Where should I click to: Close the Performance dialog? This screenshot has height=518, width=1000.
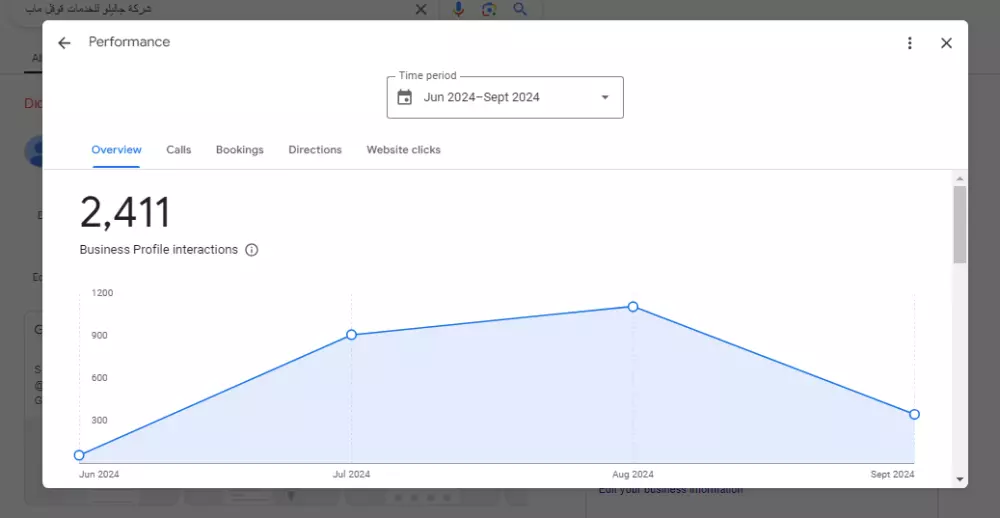946,43
